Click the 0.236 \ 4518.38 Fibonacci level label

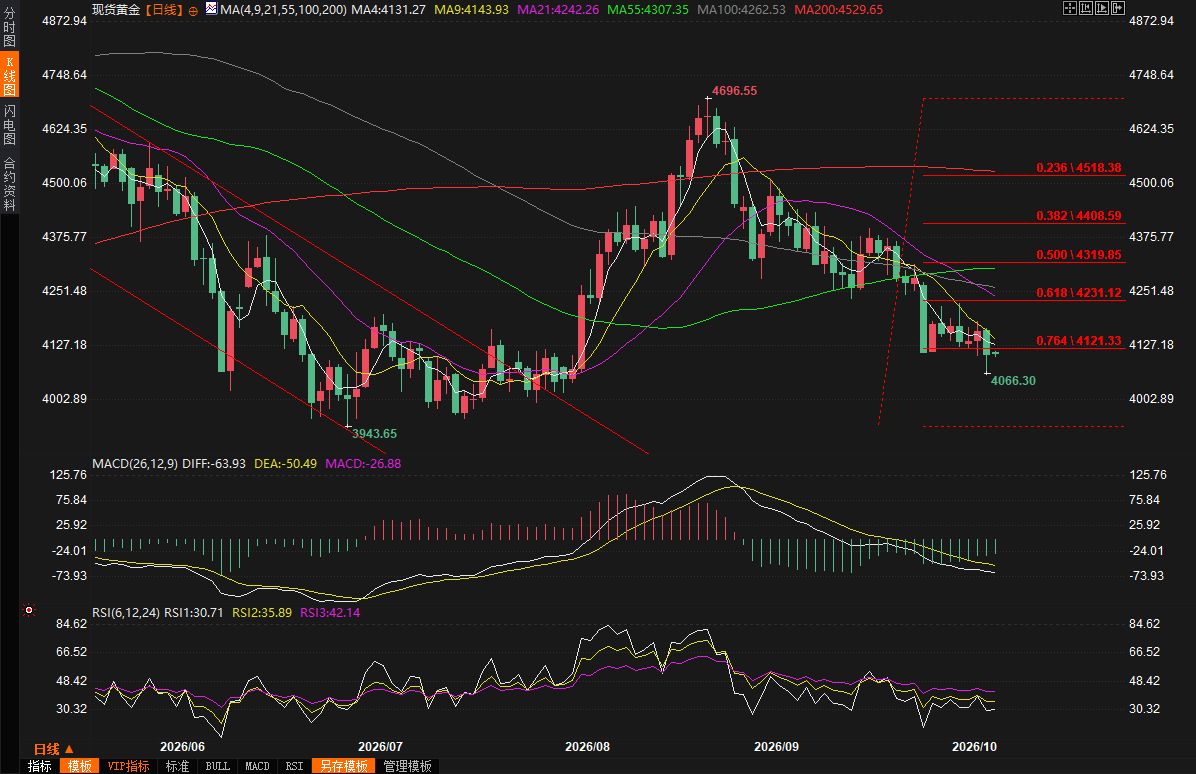(1079, 168)
